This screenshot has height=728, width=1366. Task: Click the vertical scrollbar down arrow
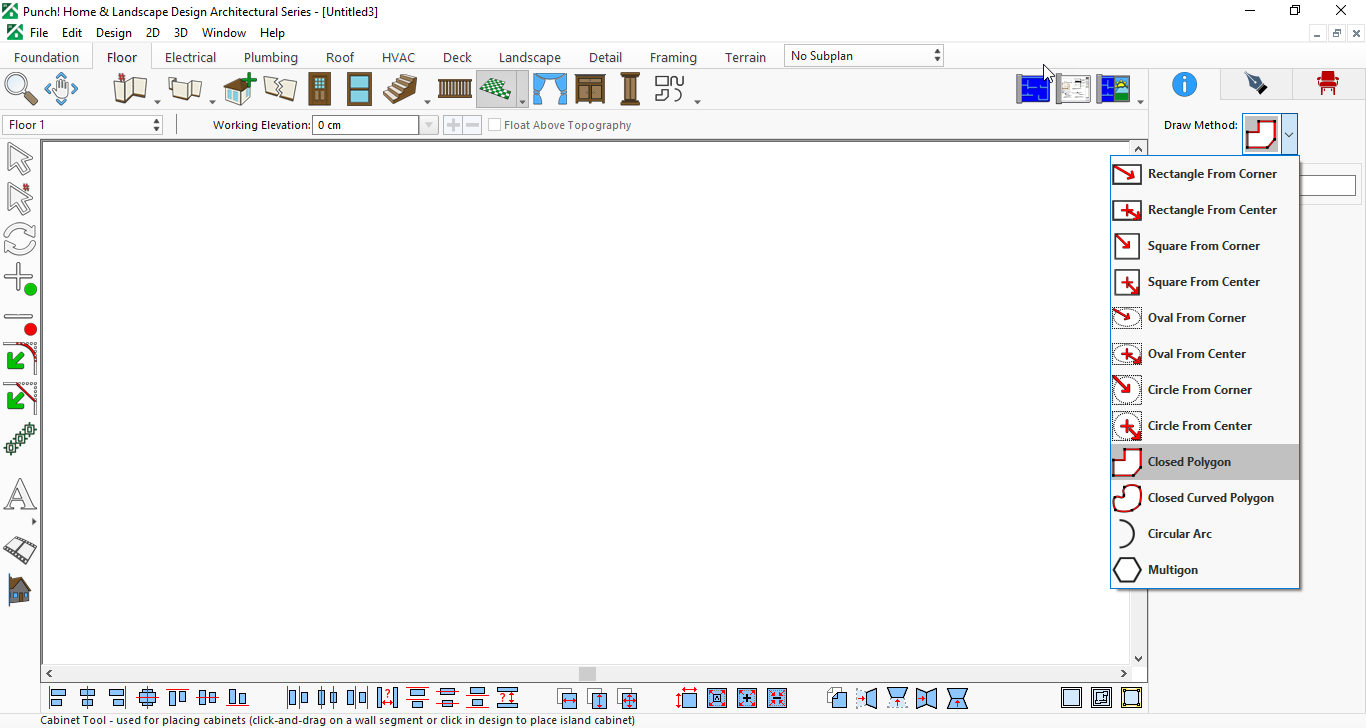1138,657
